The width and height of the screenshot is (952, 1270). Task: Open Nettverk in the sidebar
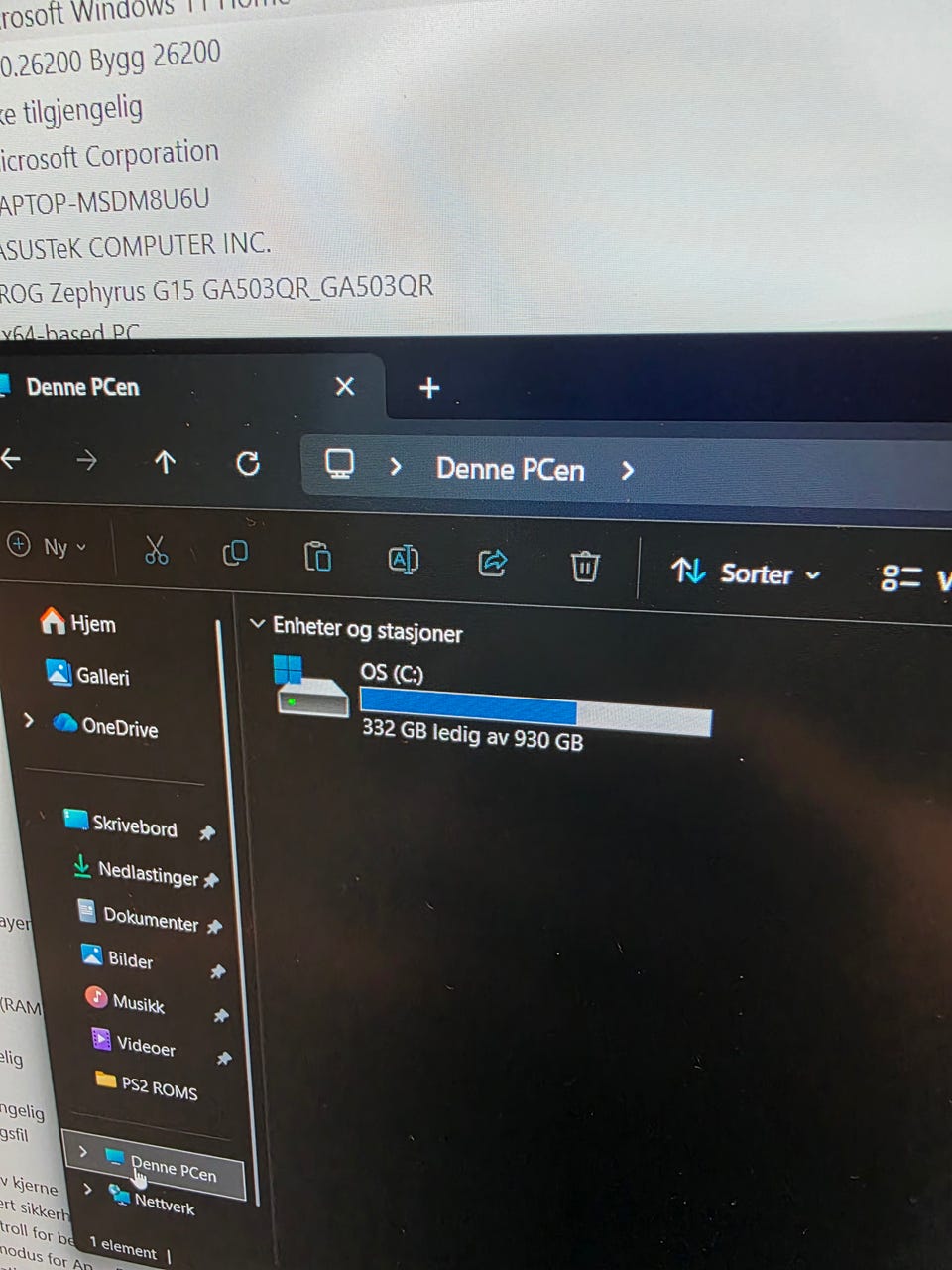152,1202
